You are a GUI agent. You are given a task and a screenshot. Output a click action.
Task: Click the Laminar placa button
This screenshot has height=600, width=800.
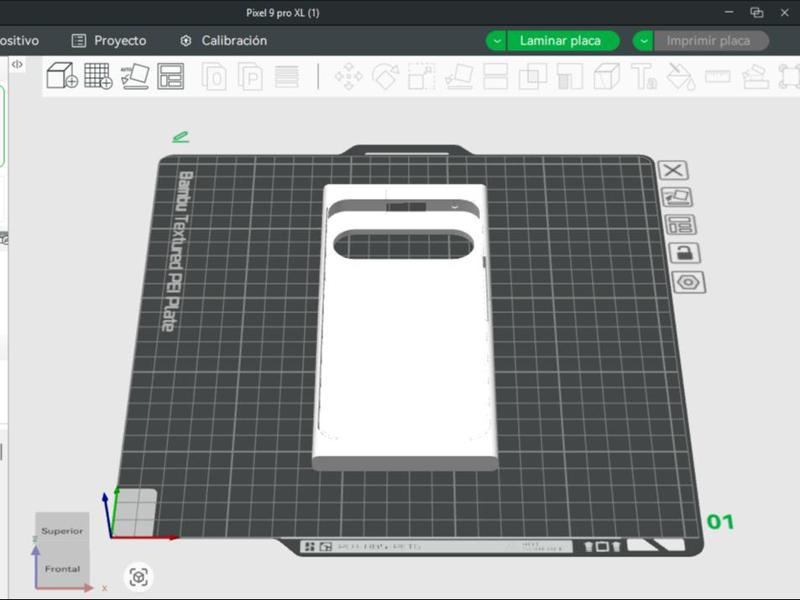pos(563,41)
